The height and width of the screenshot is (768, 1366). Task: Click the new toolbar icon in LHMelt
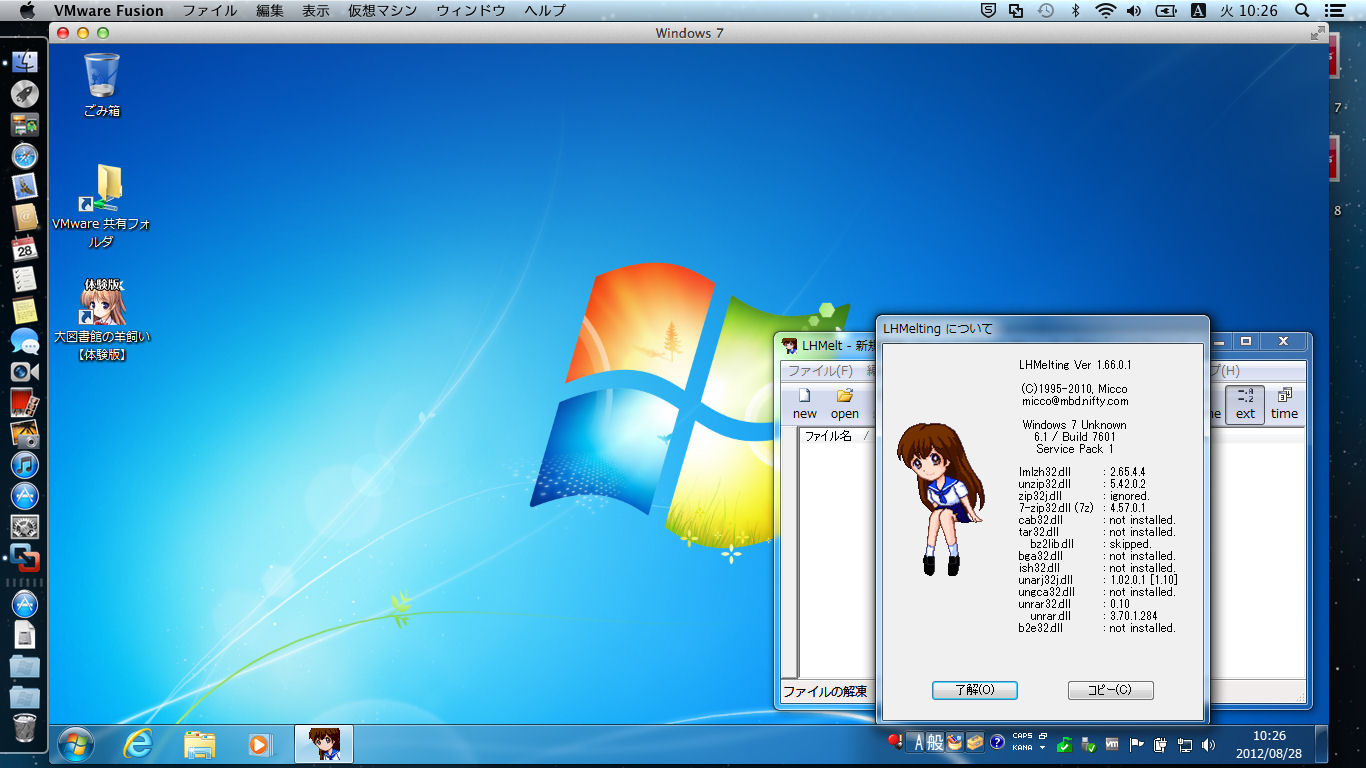804,404
